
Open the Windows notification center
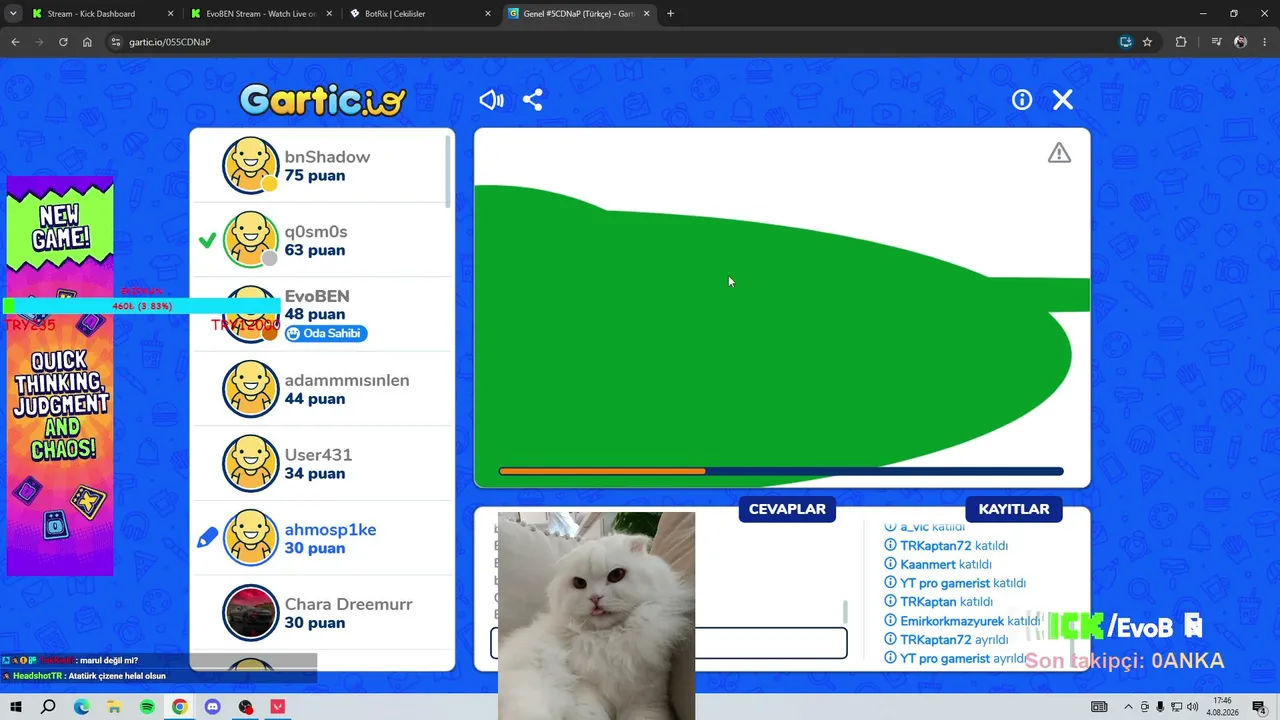(x=1259, y=707)
